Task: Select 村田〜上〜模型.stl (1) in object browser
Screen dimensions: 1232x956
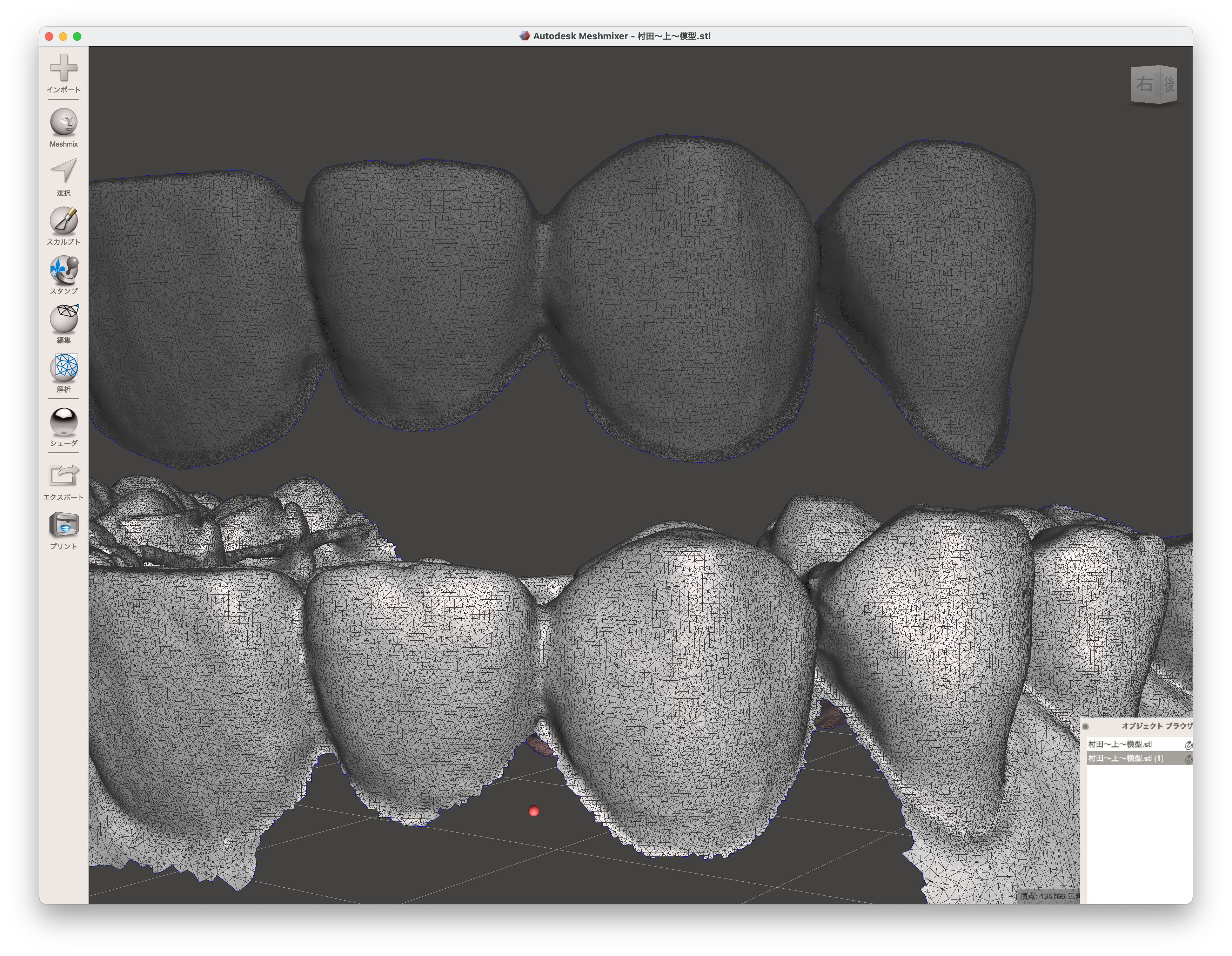Action: tap(1125, 759)
